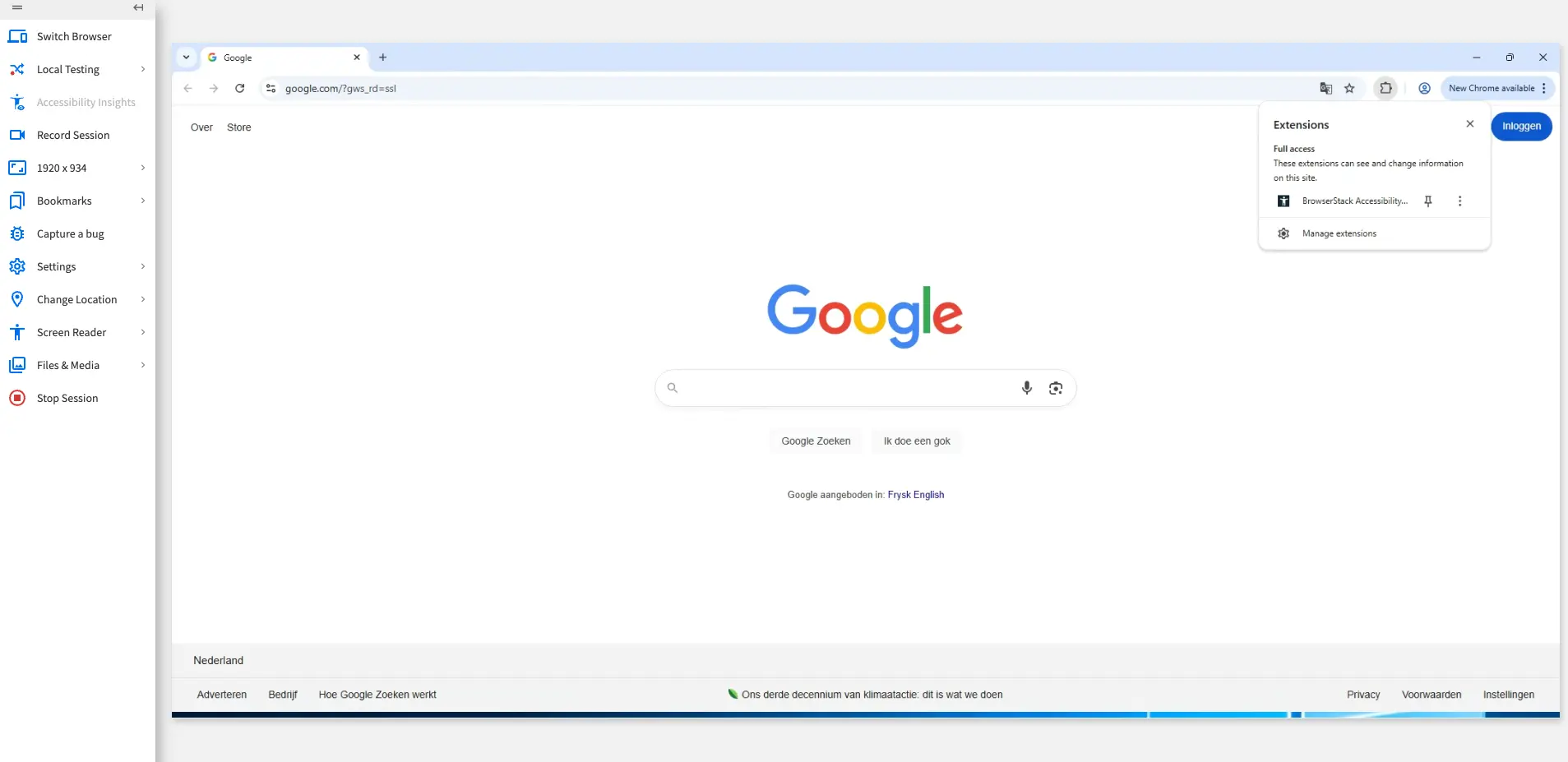The width and height of the screenshot is (1568, 762).
Task: Click the translate page icon
Action: [x=1325, y=88]
